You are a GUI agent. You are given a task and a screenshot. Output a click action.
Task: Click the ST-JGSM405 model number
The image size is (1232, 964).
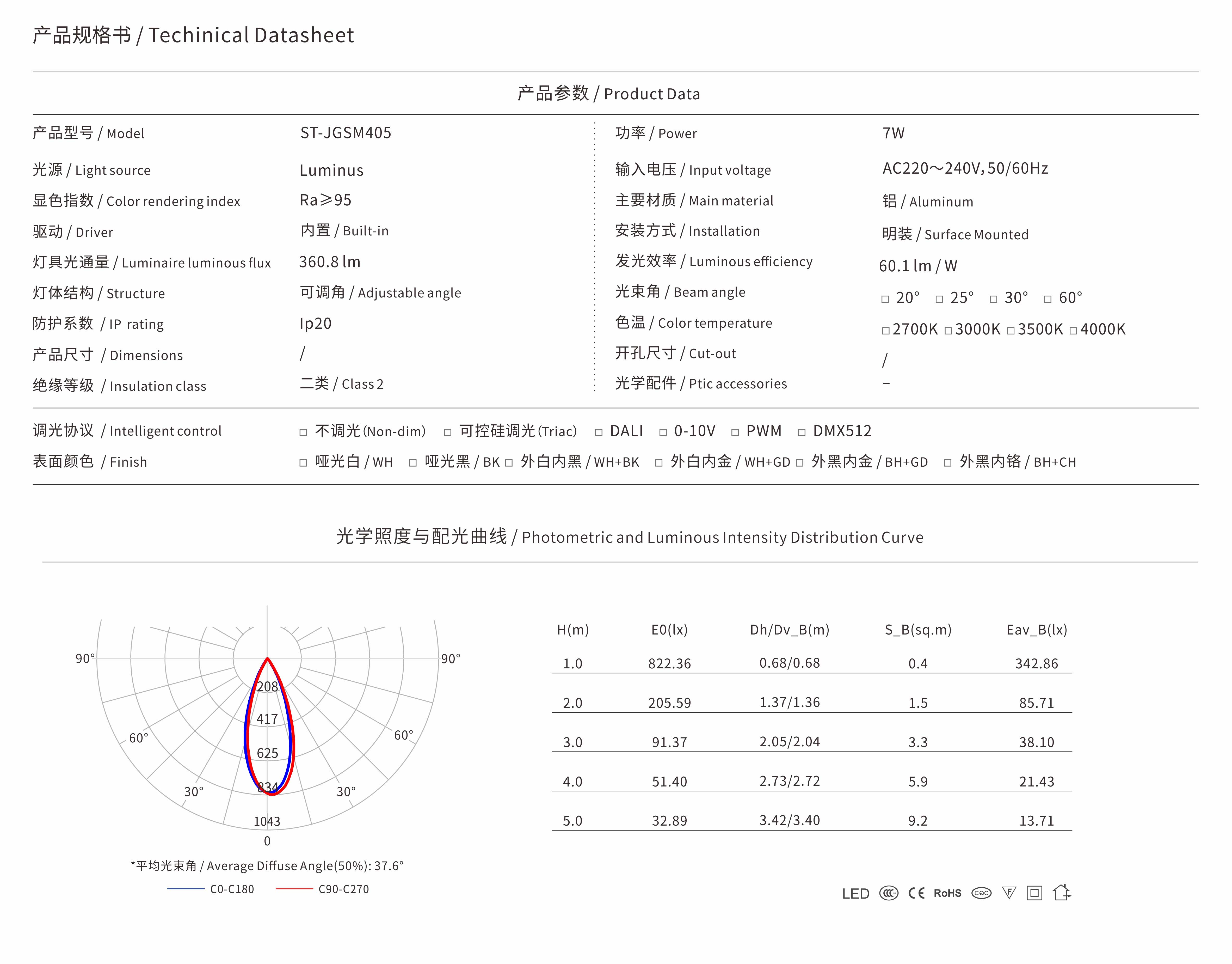[x=345, y=133]
